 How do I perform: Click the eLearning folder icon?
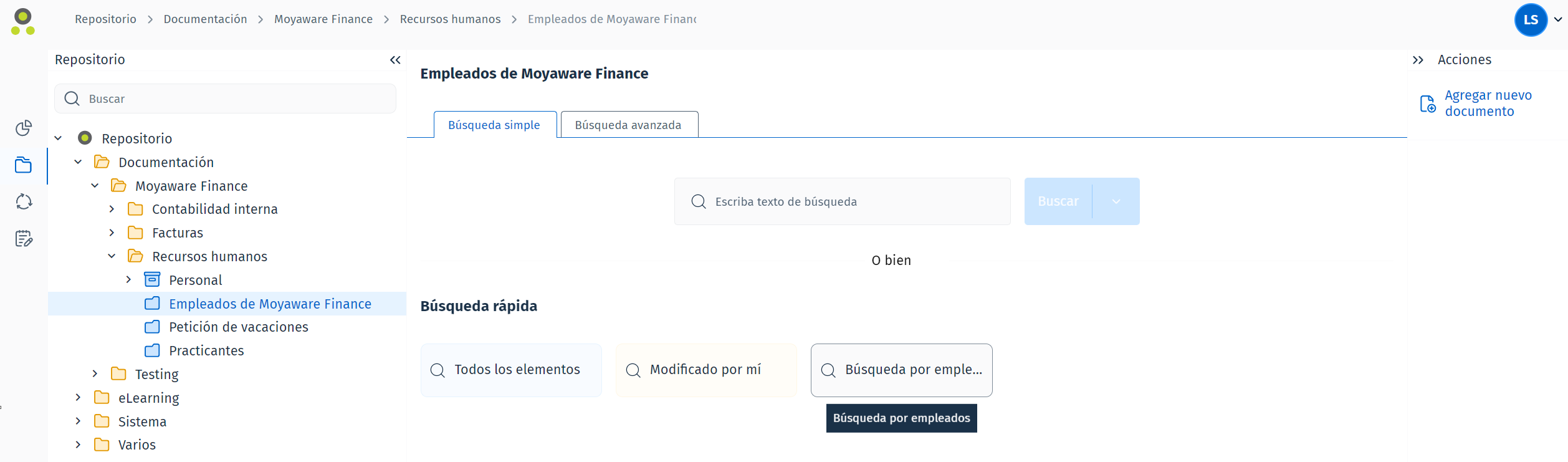coord(102,398)
